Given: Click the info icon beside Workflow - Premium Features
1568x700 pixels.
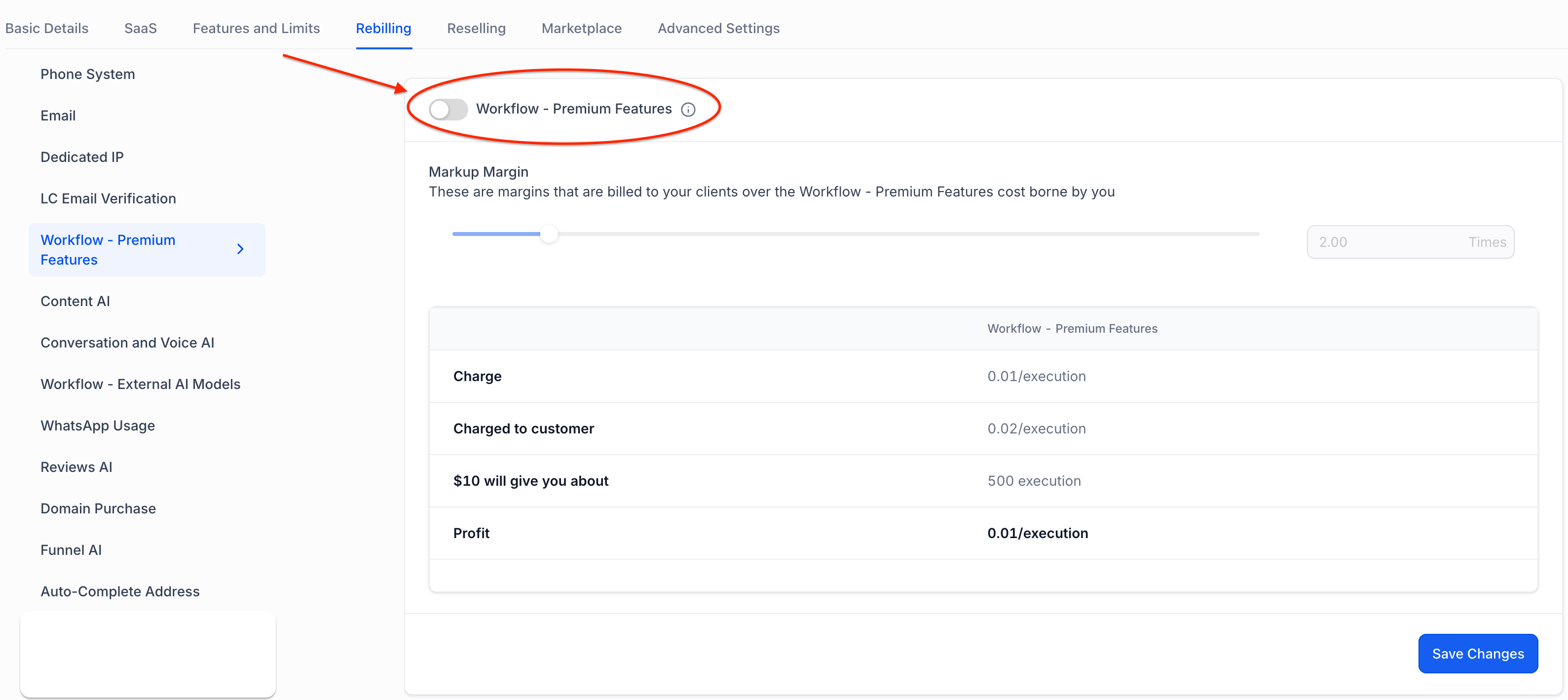Looking at the screenshot, I should pos(688,110).
